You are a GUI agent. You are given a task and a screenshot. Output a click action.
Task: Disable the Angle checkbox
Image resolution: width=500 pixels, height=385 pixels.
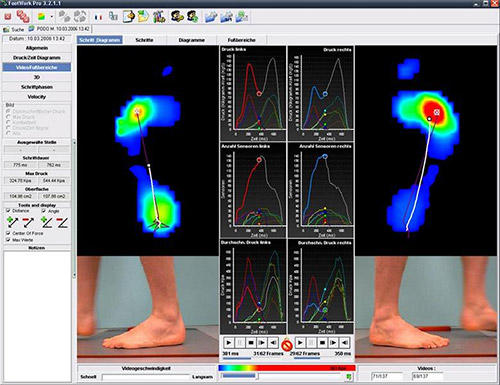coord(44,211)
